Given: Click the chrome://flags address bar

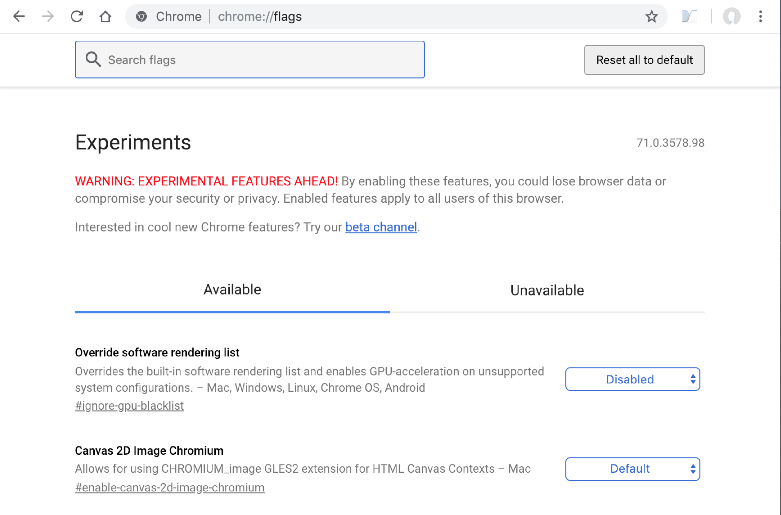Looking at the screenshot, I should 396,16.
